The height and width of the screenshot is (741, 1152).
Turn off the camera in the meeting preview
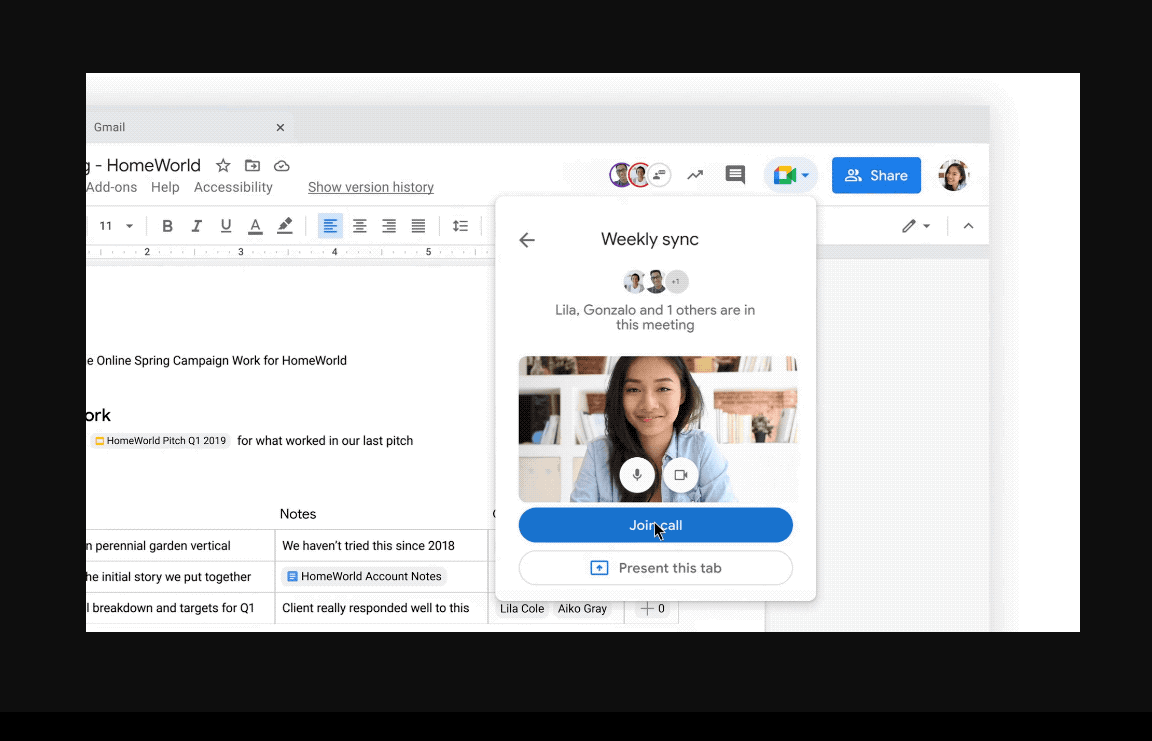click(x=681, y=475)
